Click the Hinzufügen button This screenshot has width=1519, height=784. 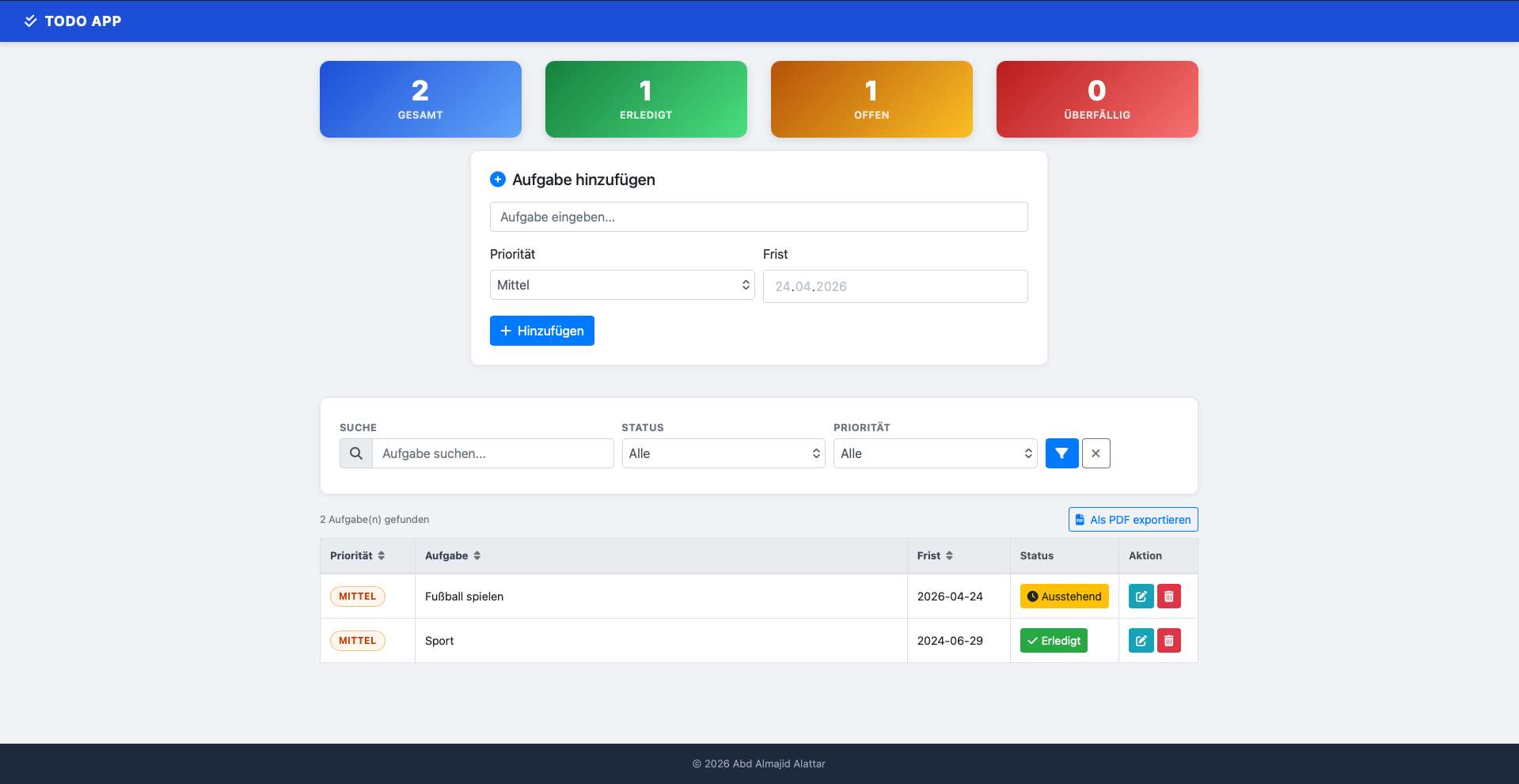click(x=542, y=331)
